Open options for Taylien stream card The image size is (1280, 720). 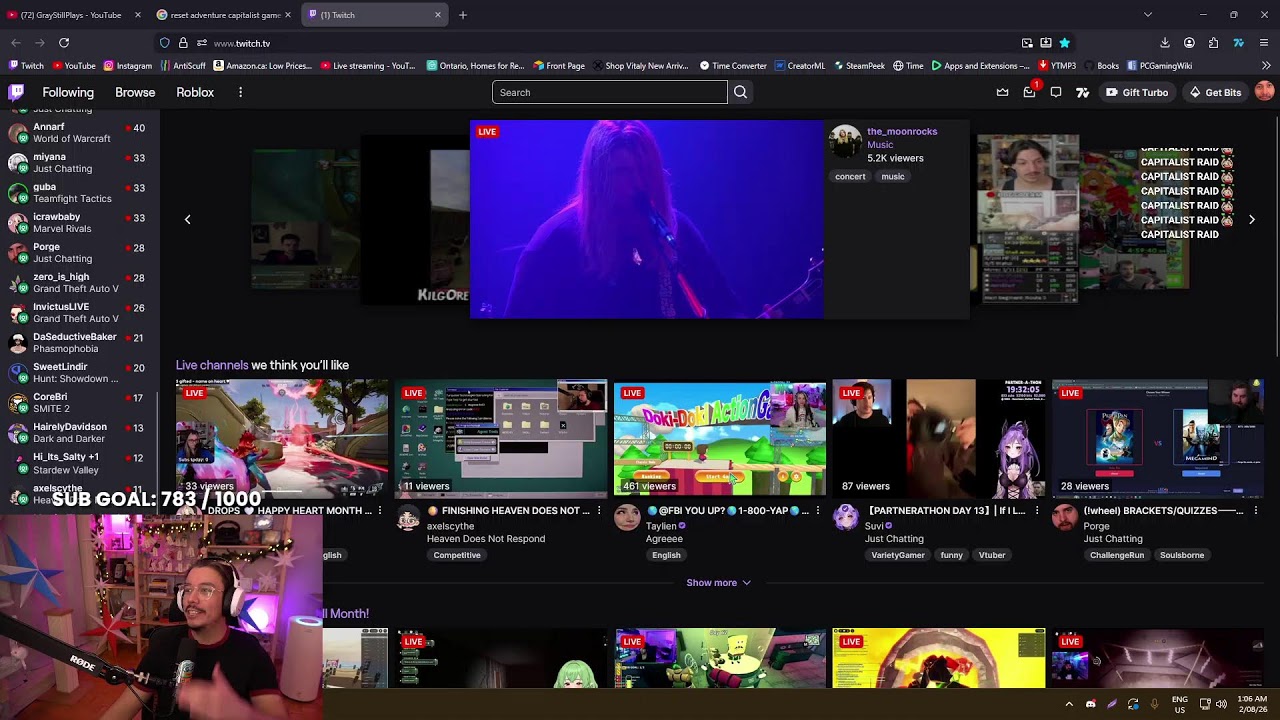pyautogui.click(x=818, y=511)
